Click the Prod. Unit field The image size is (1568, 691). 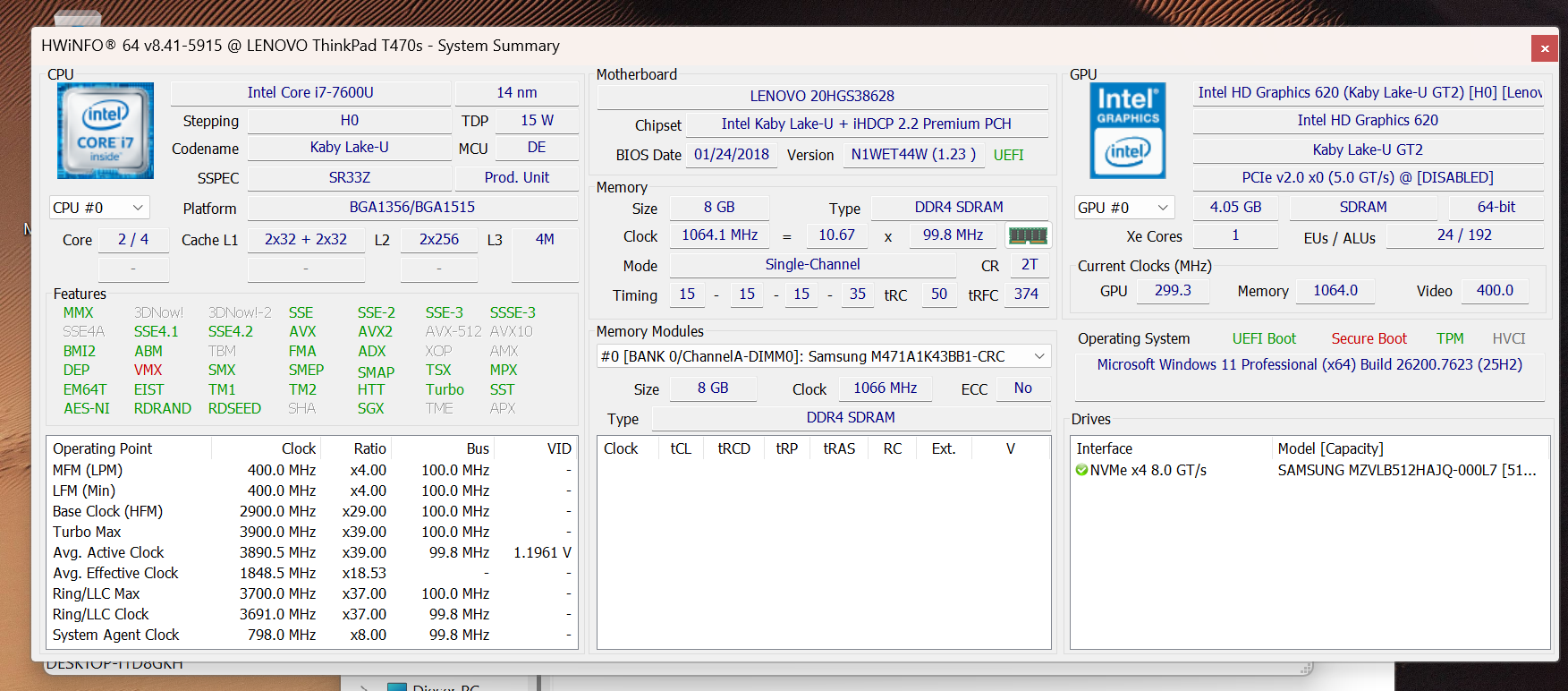517,178
